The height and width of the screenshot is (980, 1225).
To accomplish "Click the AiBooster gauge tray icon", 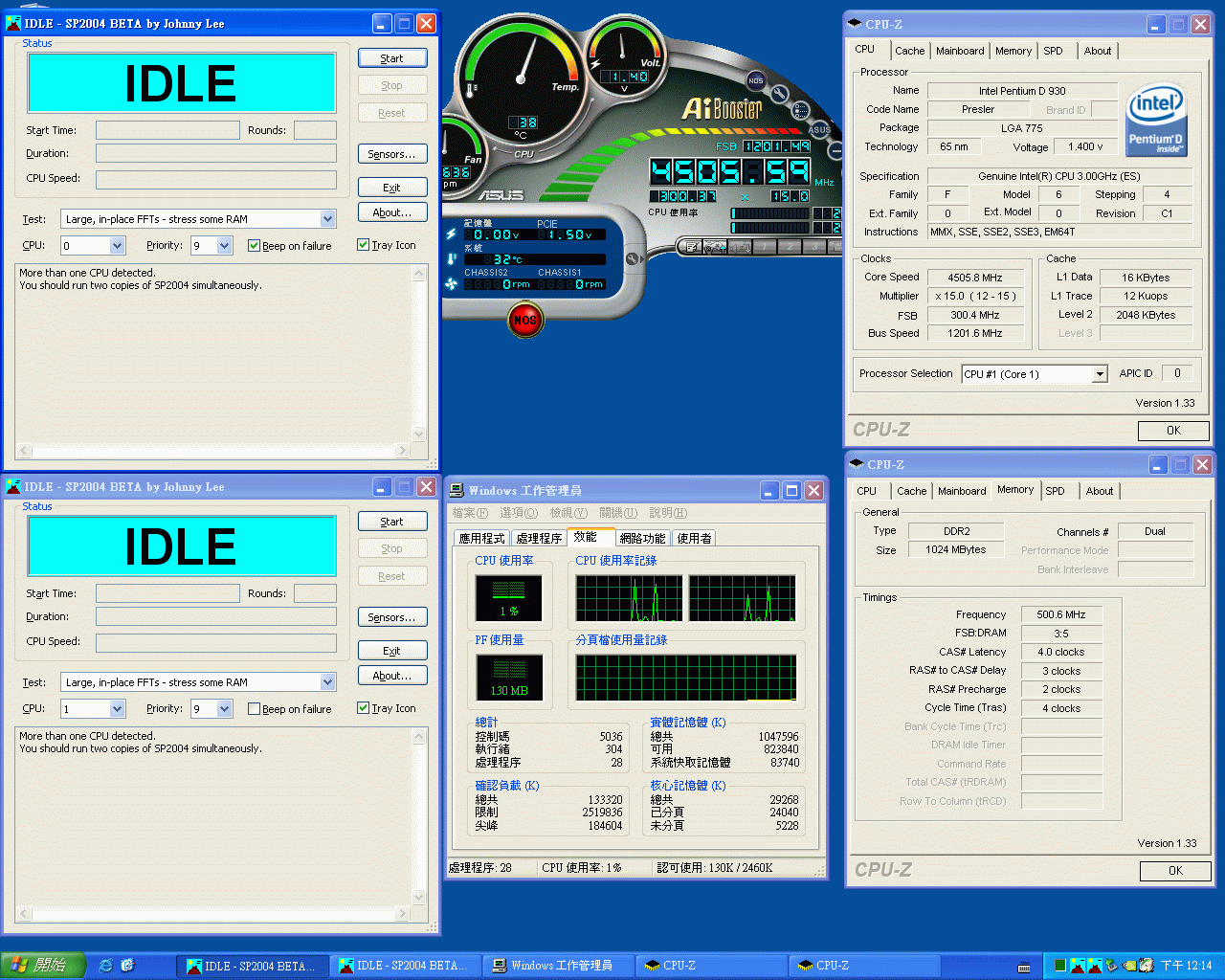I will click(1147, 965).
